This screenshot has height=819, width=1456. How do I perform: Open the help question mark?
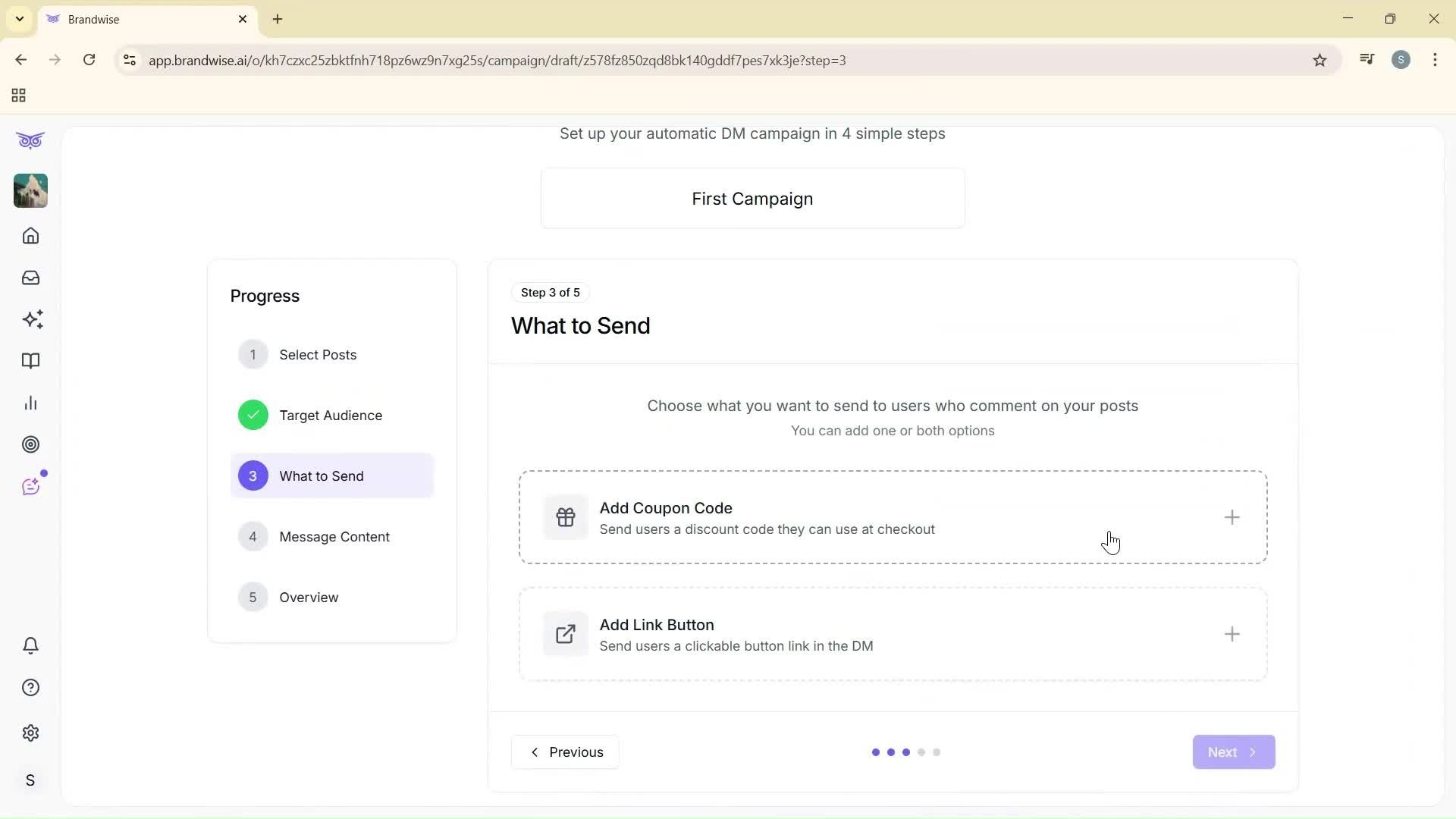pos(30,687)
